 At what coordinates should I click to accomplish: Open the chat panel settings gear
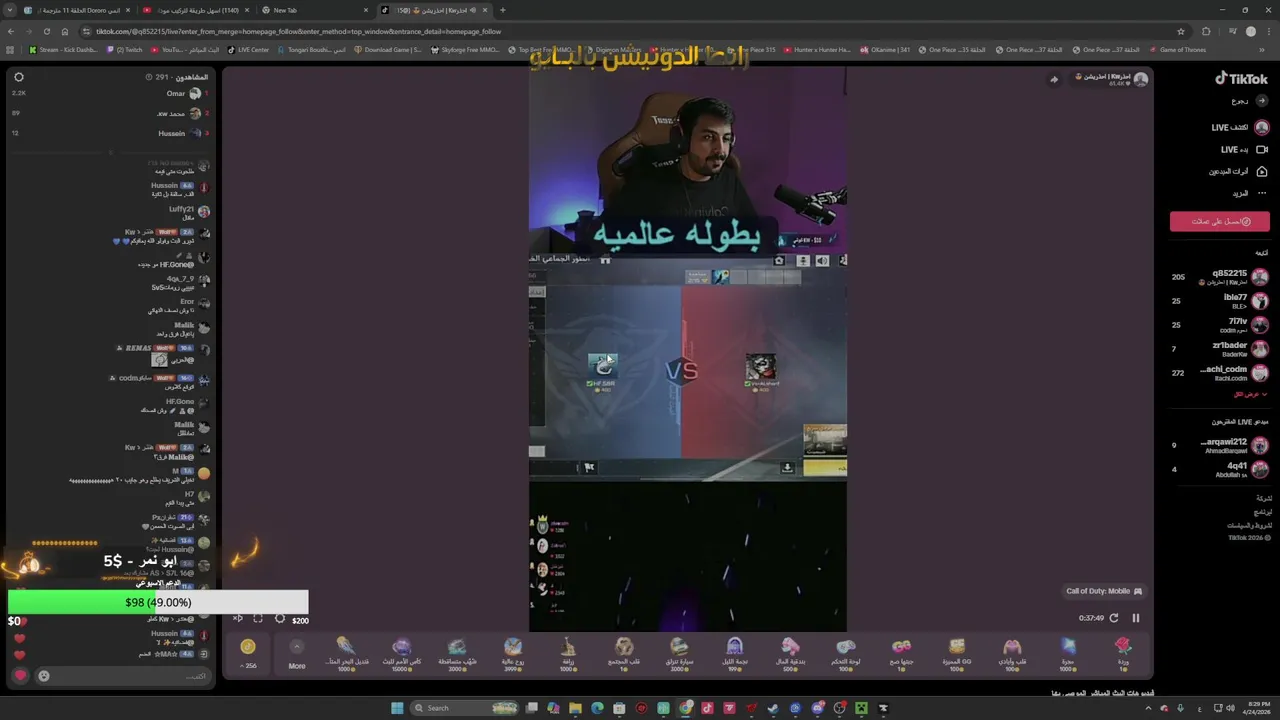pos(19,77)
